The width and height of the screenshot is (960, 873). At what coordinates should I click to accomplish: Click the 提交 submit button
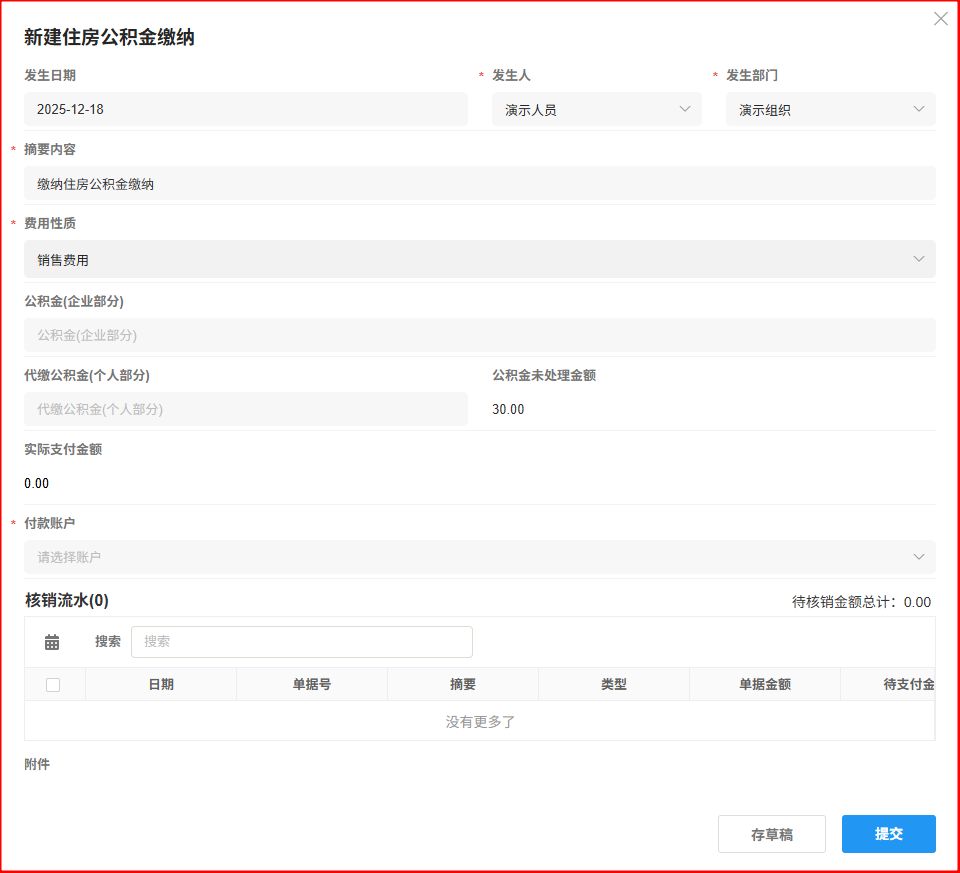coord(888,833)
